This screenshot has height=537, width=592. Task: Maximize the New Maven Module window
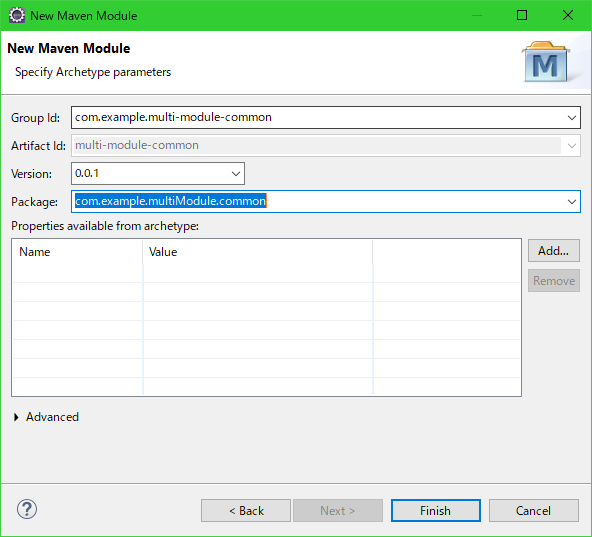(x=522, y=15)
